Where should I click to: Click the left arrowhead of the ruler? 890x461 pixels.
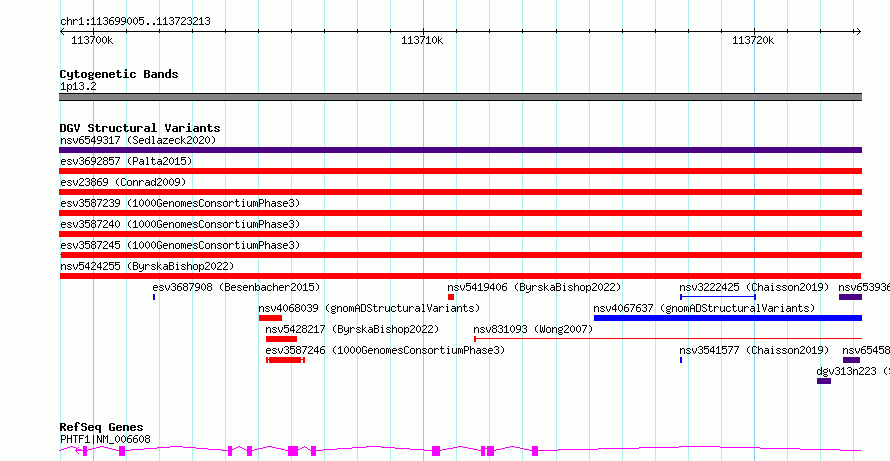(62, 32)
